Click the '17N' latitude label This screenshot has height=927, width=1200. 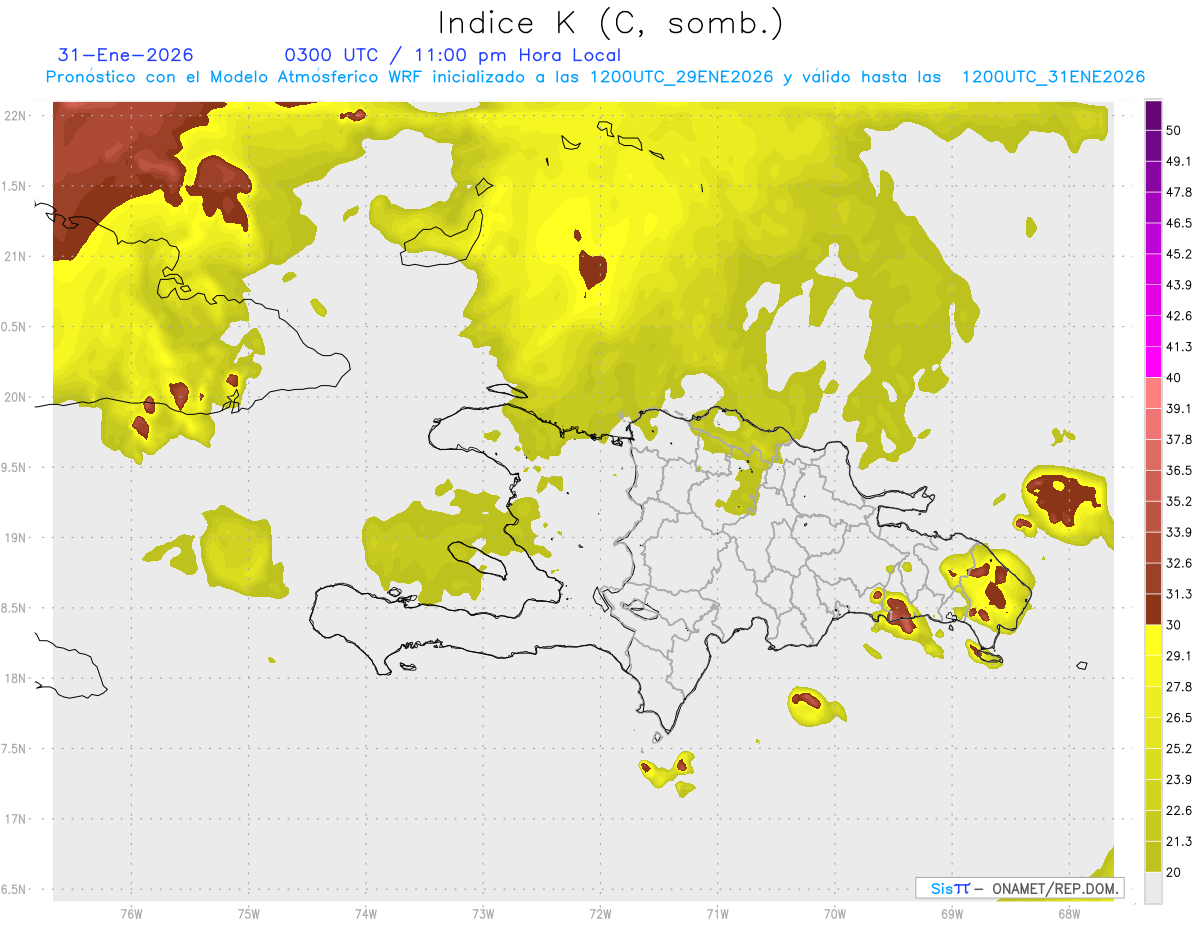click(15, 820)
